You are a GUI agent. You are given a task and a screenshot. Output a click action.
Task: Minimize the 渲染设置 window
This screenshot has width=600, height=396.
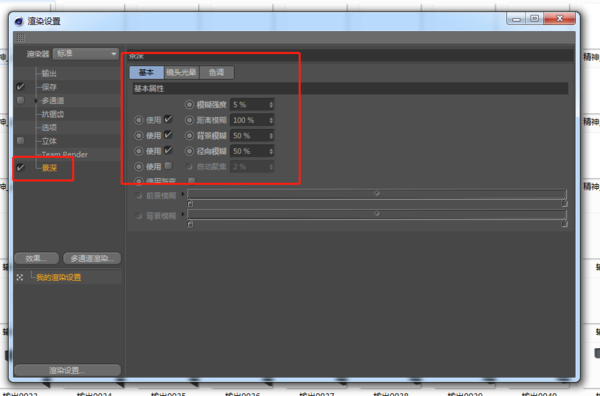click(x=516, y=19)
